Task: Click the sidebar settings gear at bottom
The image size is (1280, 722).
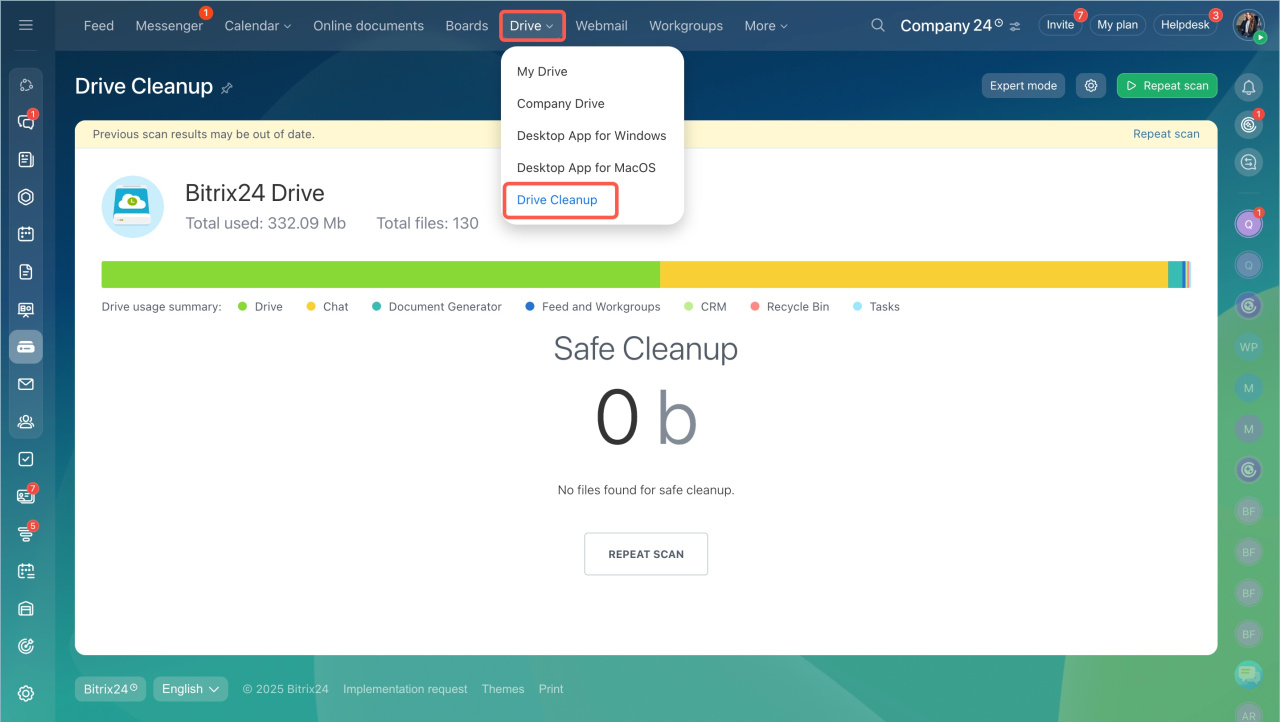Action: coord(26,693)
